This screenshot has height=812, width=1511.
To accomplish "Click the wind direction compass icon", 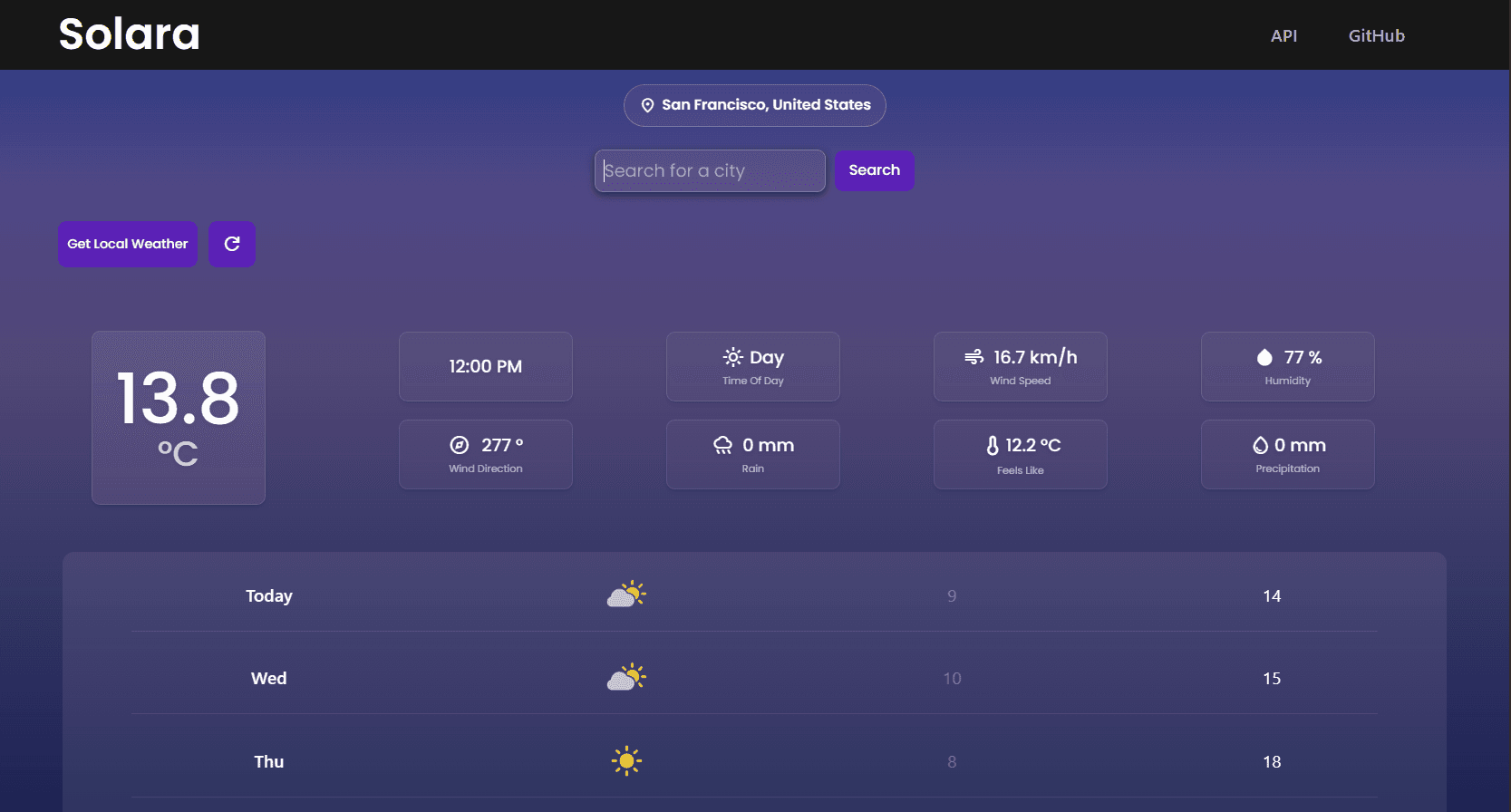I will (x=460, y=445).
